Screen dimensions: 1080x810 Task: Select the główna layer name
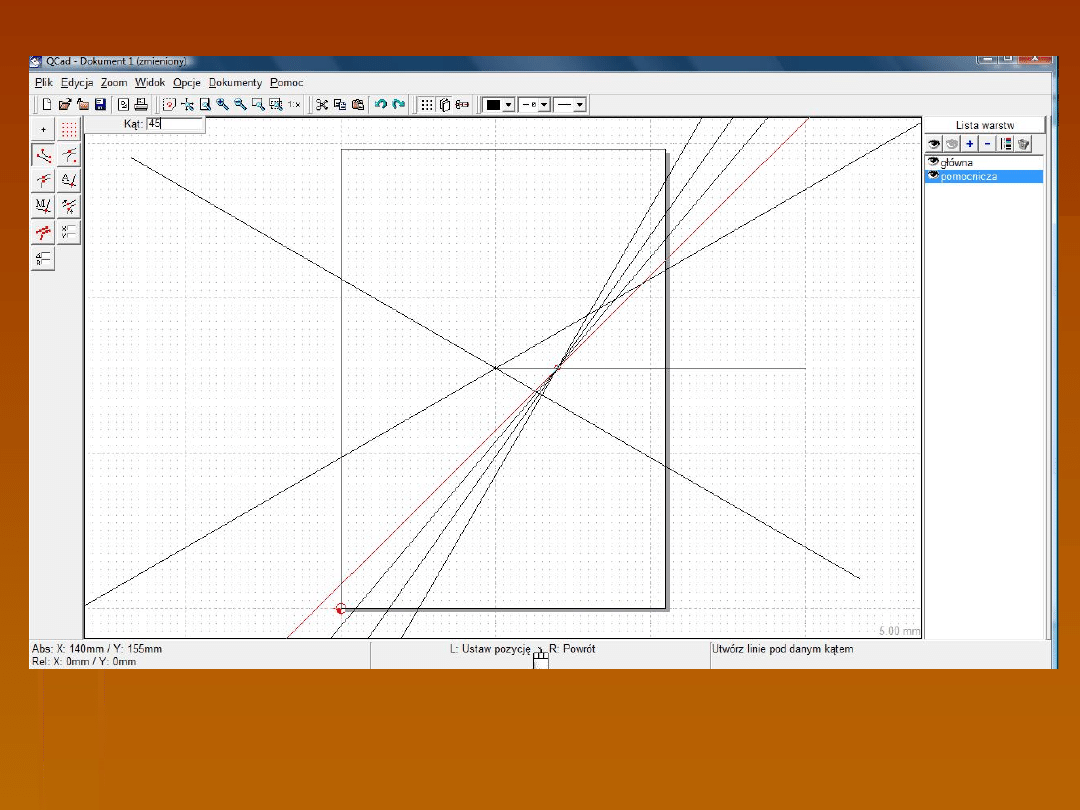[957, 162]
